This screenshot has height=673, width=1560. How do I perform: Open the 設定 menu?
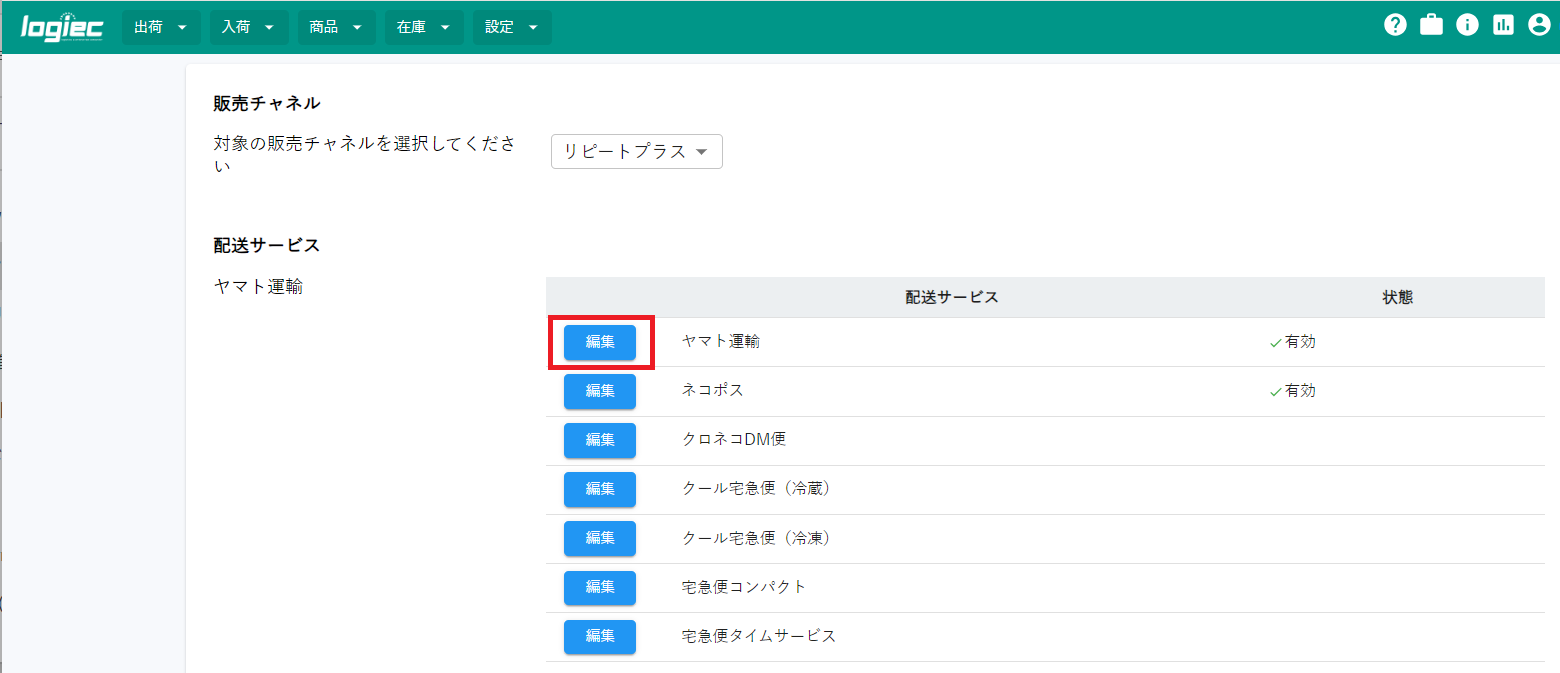point(512,27)
